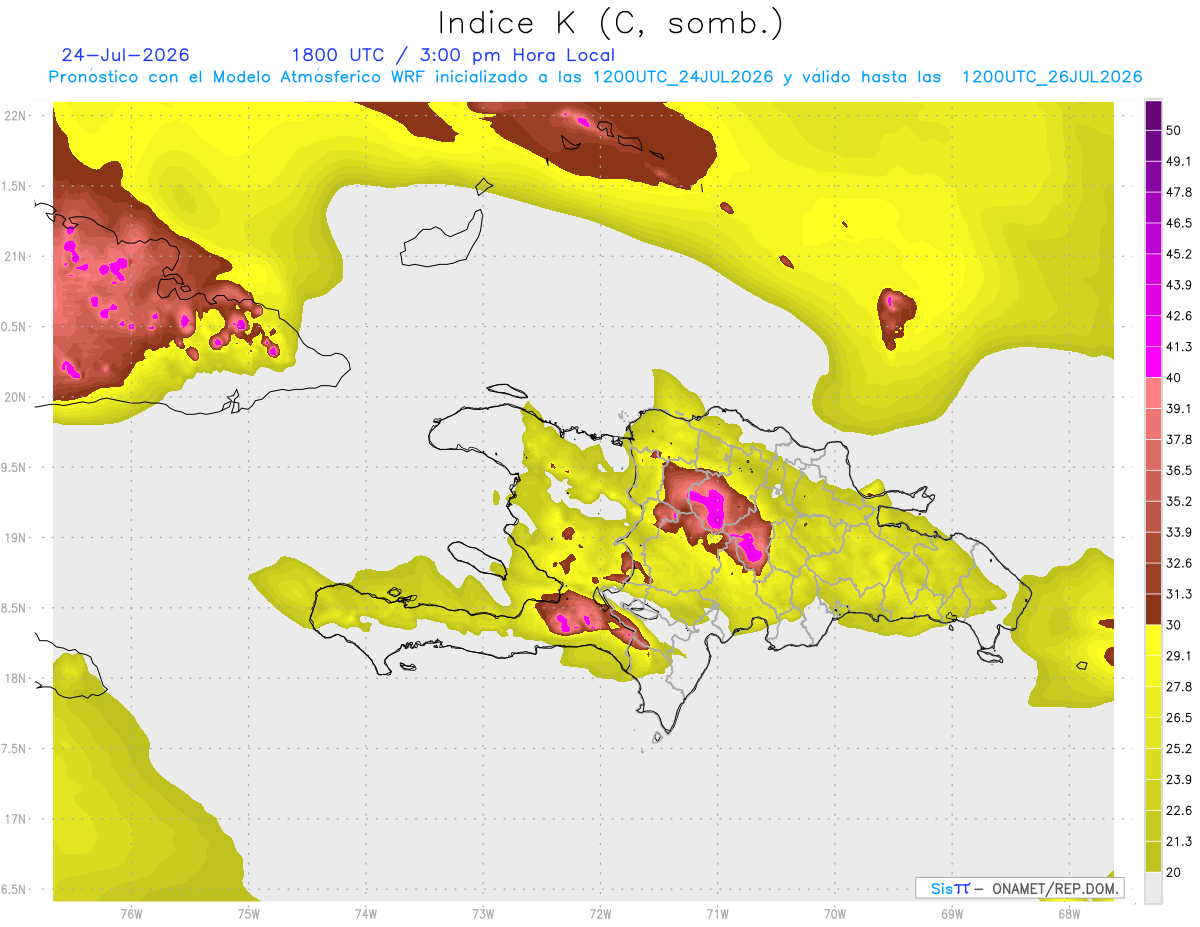
Task: Click the map title "Indice K (C, somb.)"
Action: click(610, 23)
